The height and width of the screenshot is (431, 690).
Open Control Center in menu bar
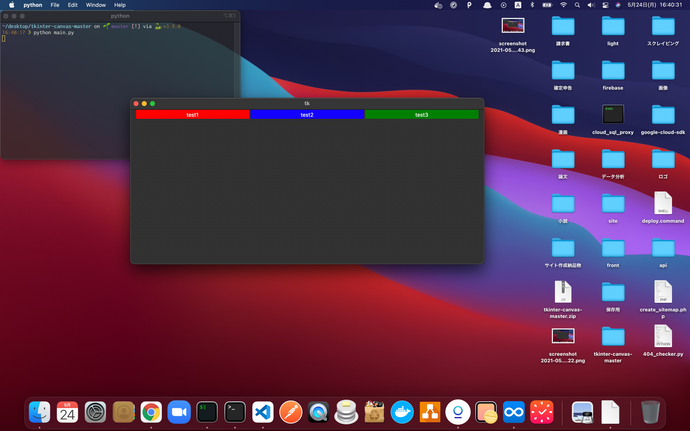pos(606,5)
